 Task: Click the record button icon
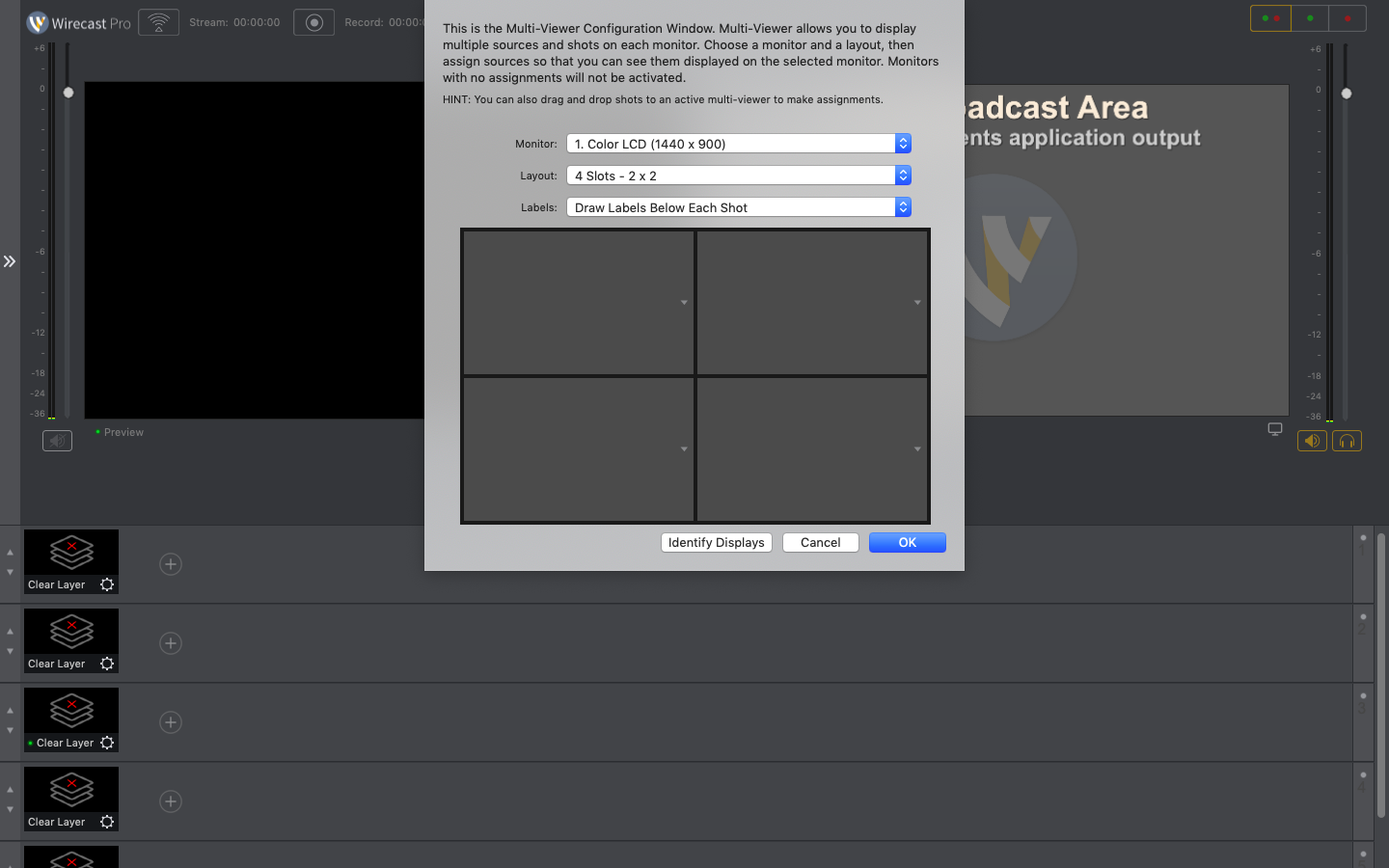coord(313,22)
